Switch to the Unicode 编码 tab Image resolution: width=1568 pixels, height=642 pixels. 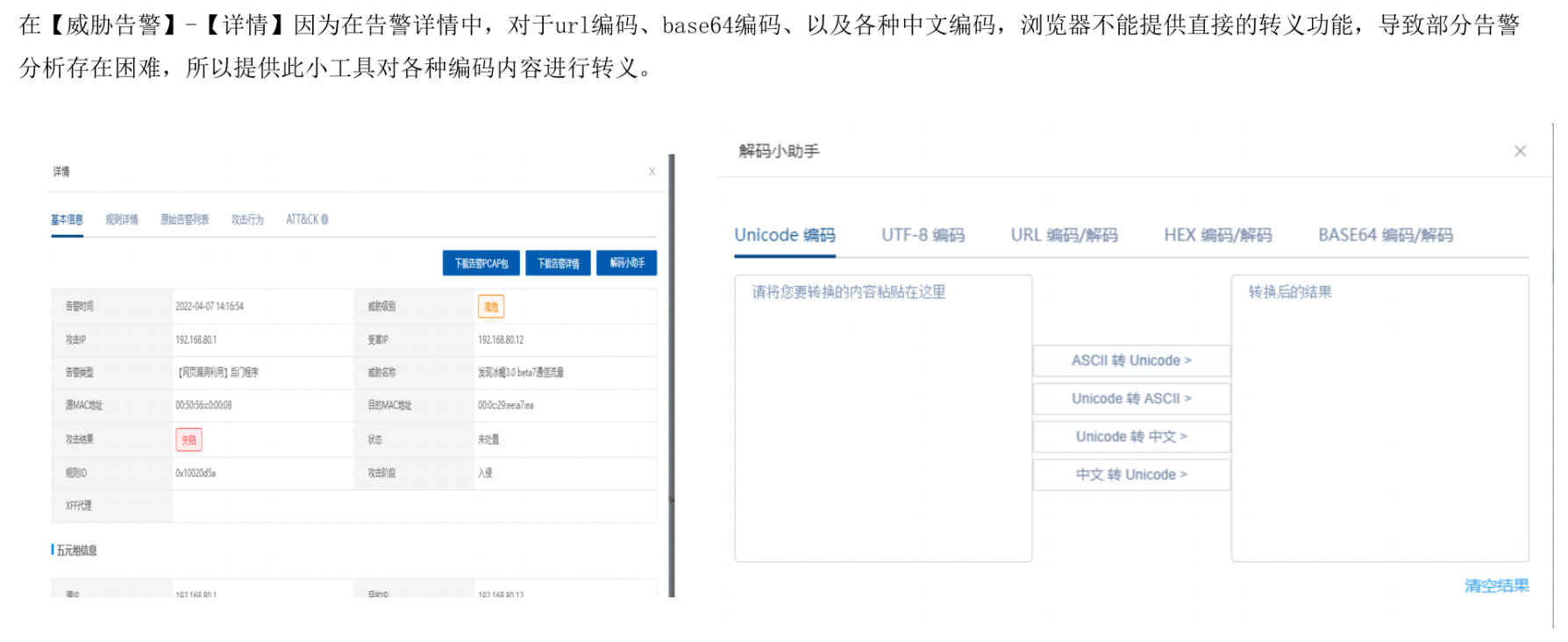click(784, 235)
